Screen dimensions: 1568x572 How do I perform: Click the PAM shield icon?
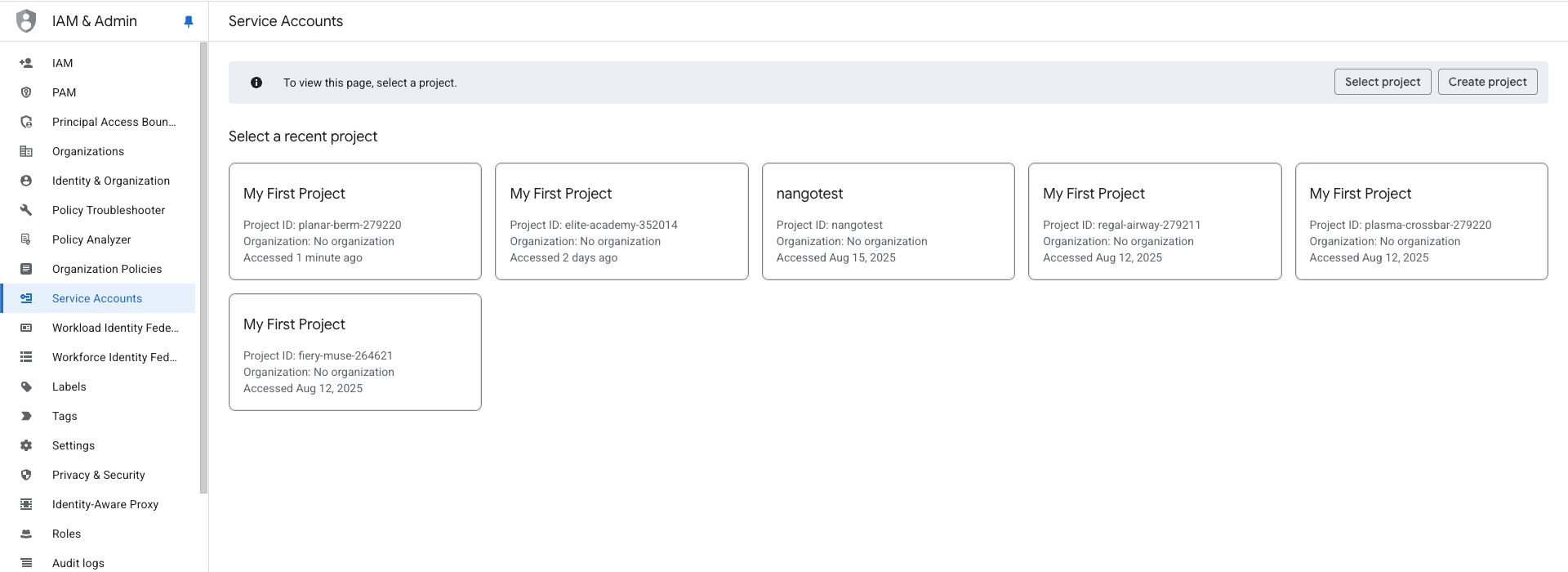coord(26,92)
